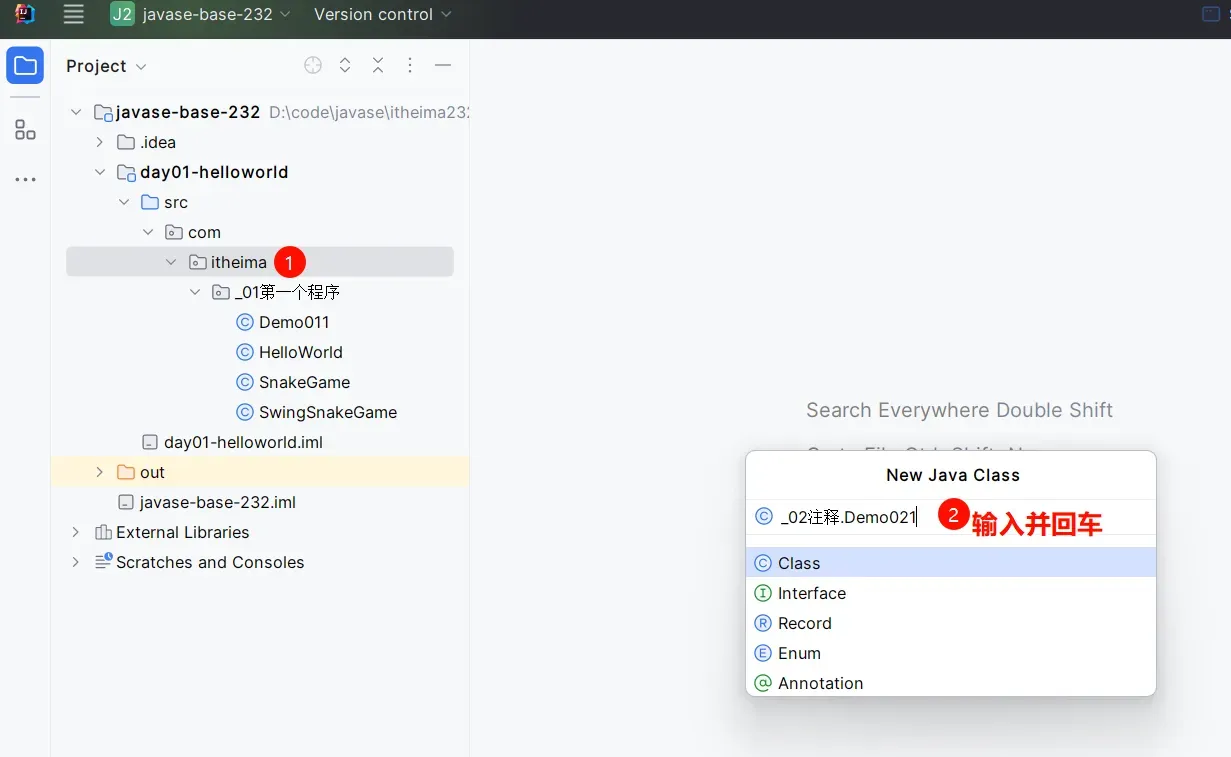
Task: Open the Version control dropdown
Action: coord(382,14)
